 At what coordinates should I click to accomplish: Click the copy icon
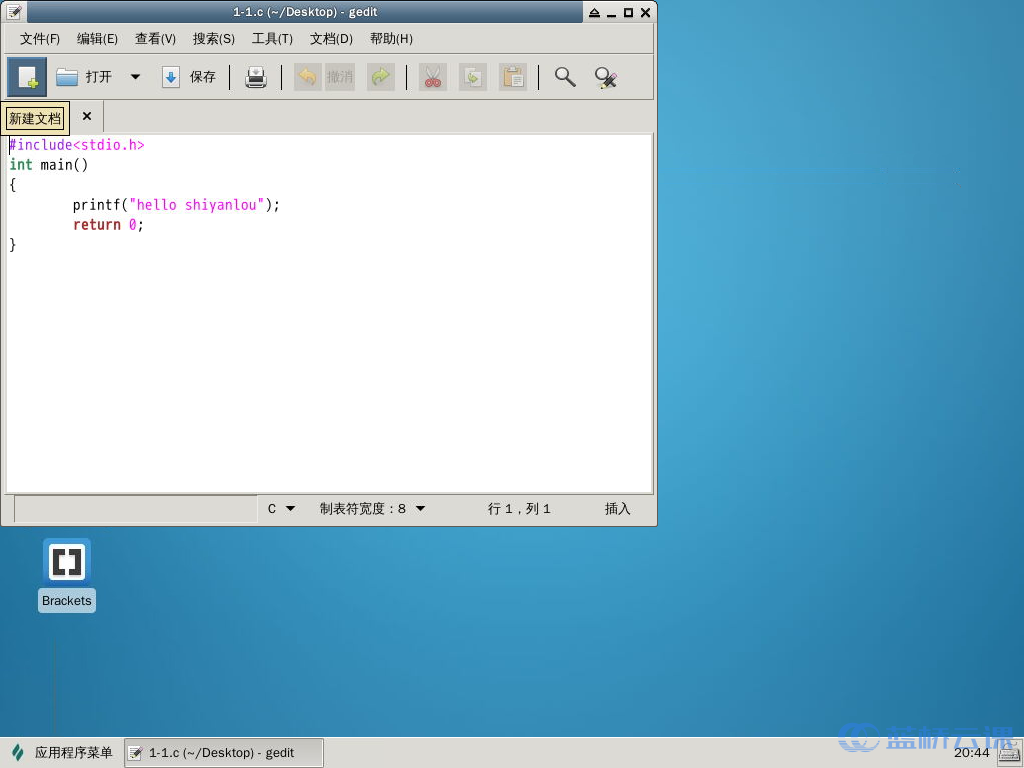tap(473, 77)
